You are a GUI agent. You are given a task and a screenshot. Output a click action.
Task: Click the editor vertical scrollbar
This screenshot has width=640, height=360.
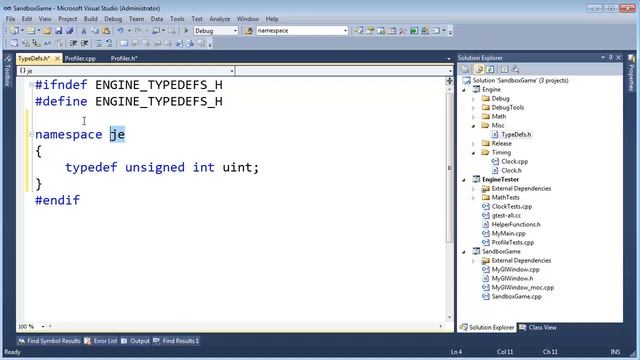click(449, 167)
